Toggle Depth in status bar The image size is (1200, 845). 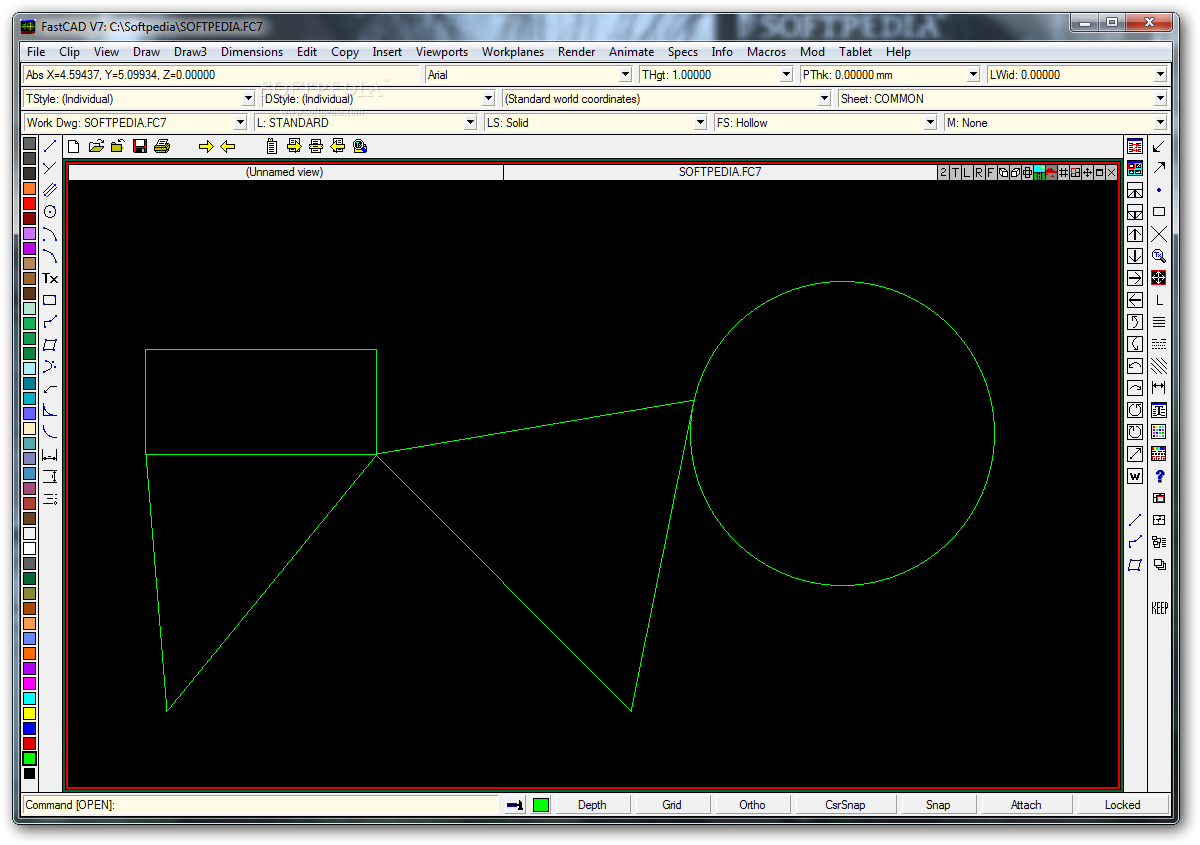click(592, 804)
